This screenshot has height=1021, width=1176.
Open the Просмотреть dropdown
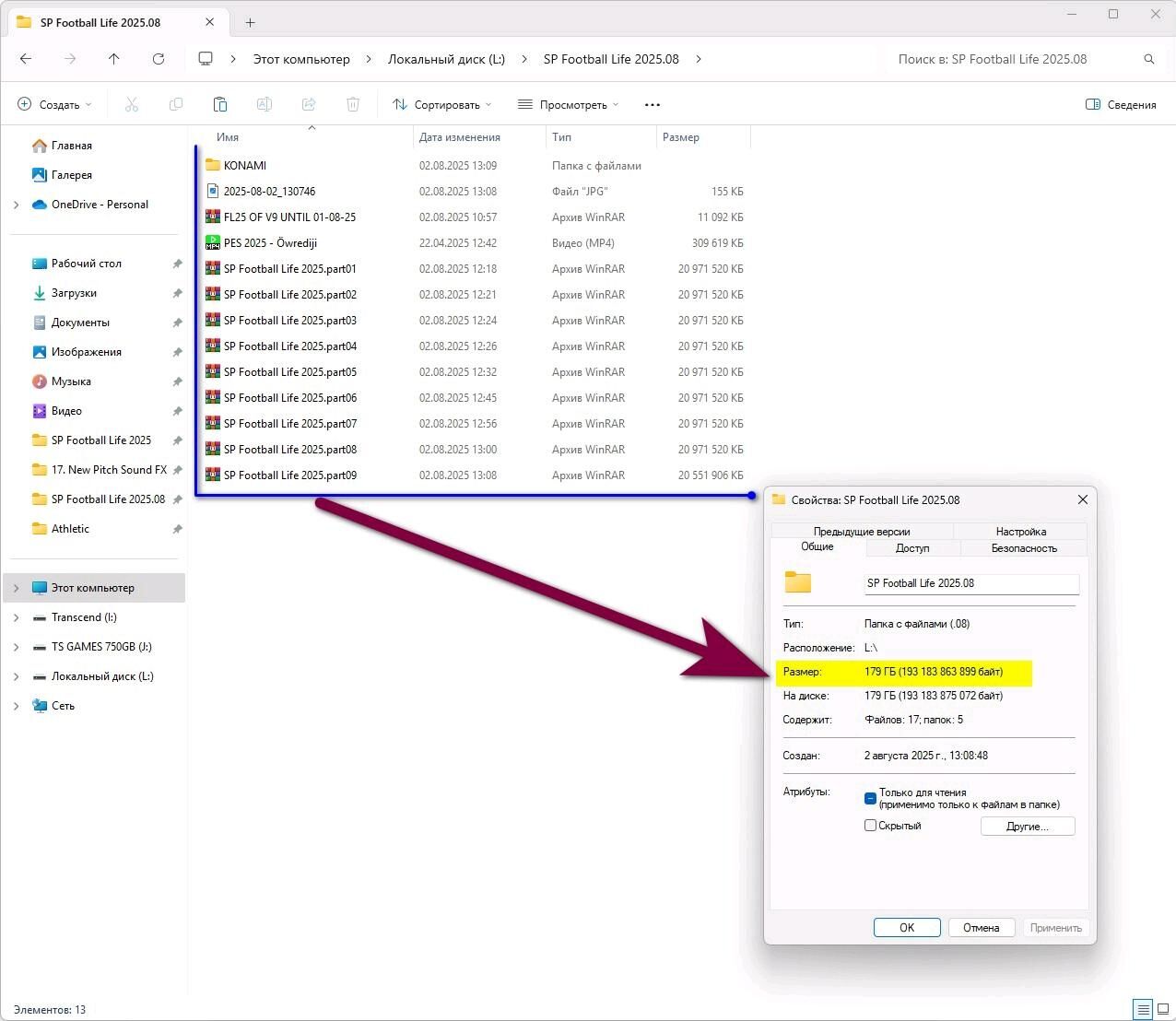(568, 104)
